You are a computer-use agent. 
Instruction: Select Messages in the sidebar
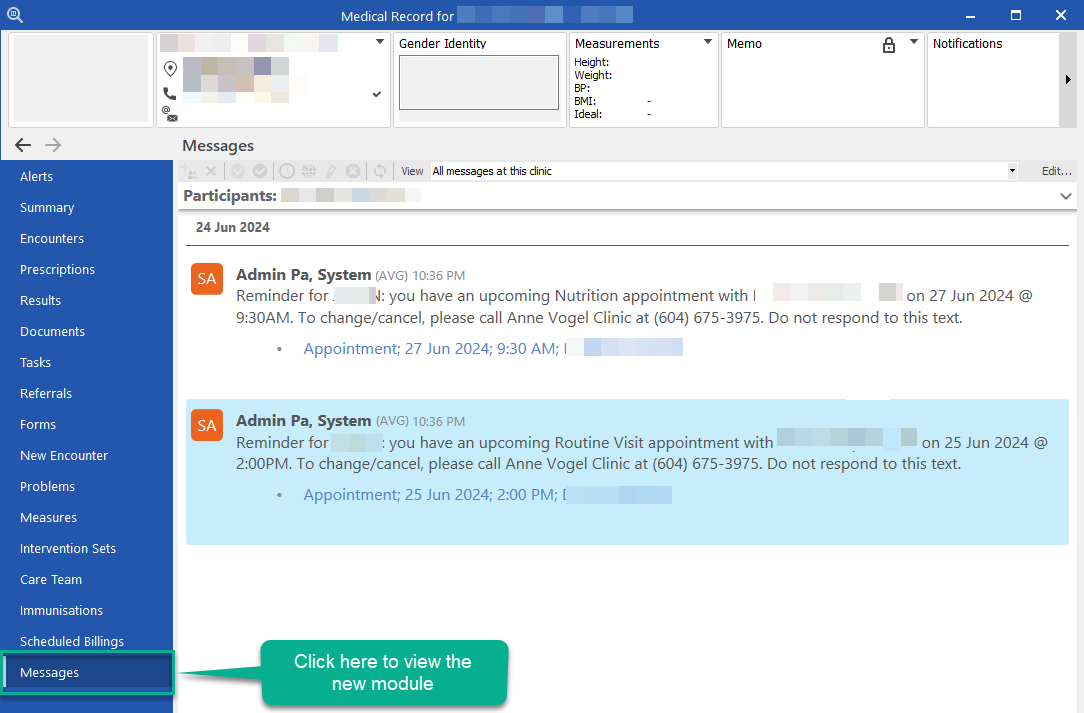click(49, 672)
